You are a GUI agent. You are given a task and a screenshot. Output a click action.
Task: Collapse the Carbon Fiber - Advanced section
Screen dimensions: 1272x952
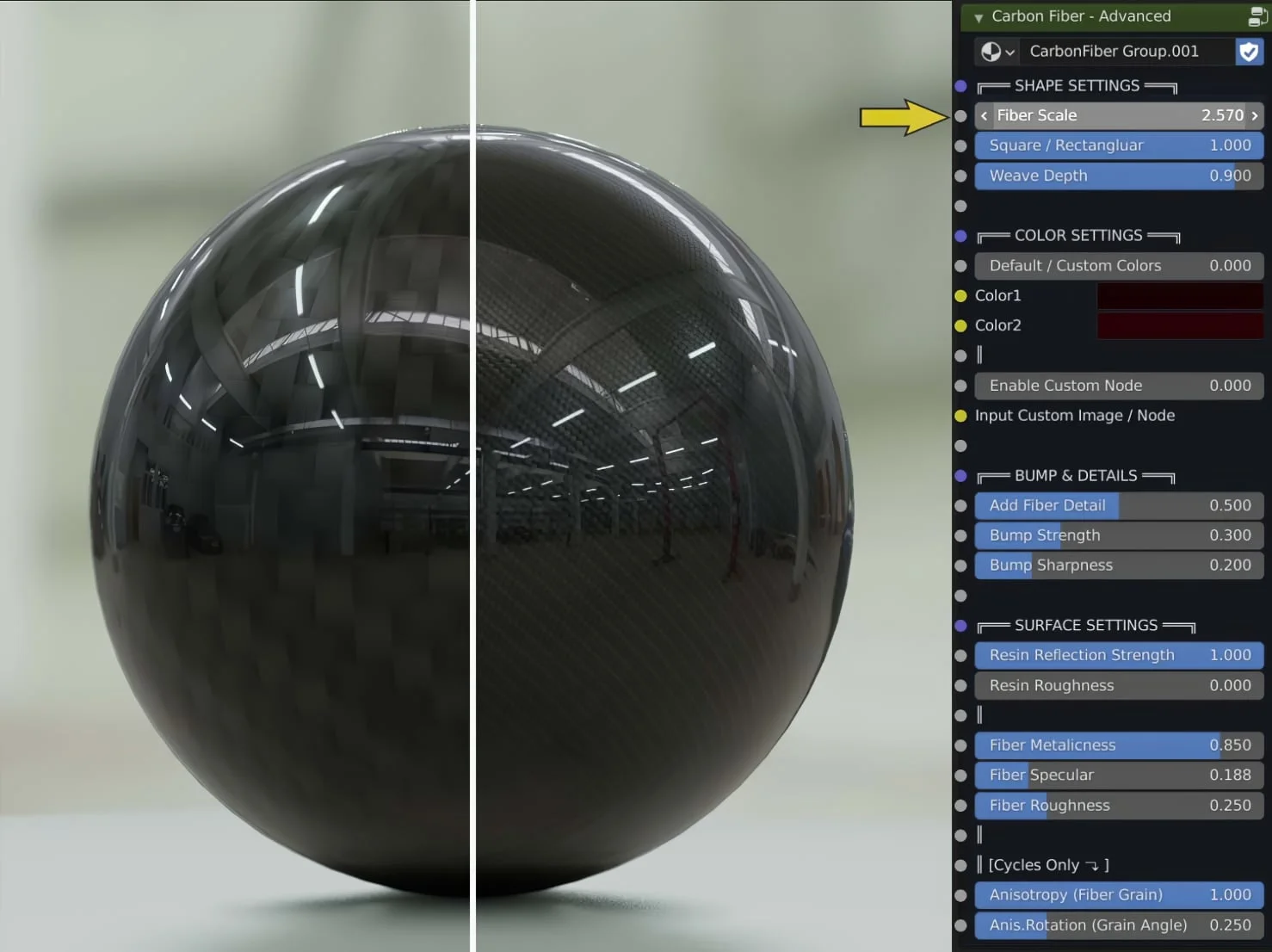click(978, 16)
